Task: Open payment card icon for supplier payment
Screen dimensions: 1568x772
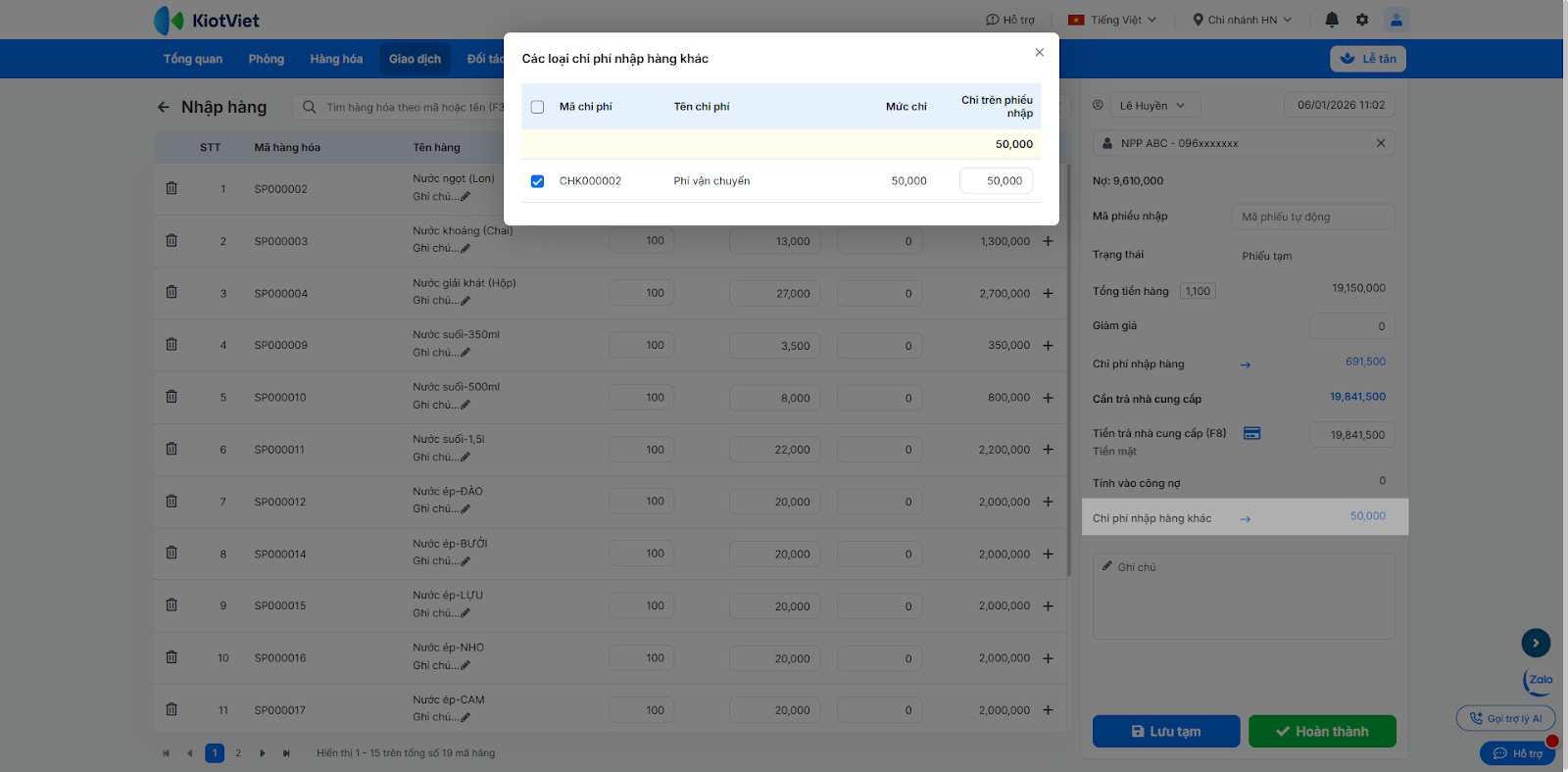Action: [1251, 433]
